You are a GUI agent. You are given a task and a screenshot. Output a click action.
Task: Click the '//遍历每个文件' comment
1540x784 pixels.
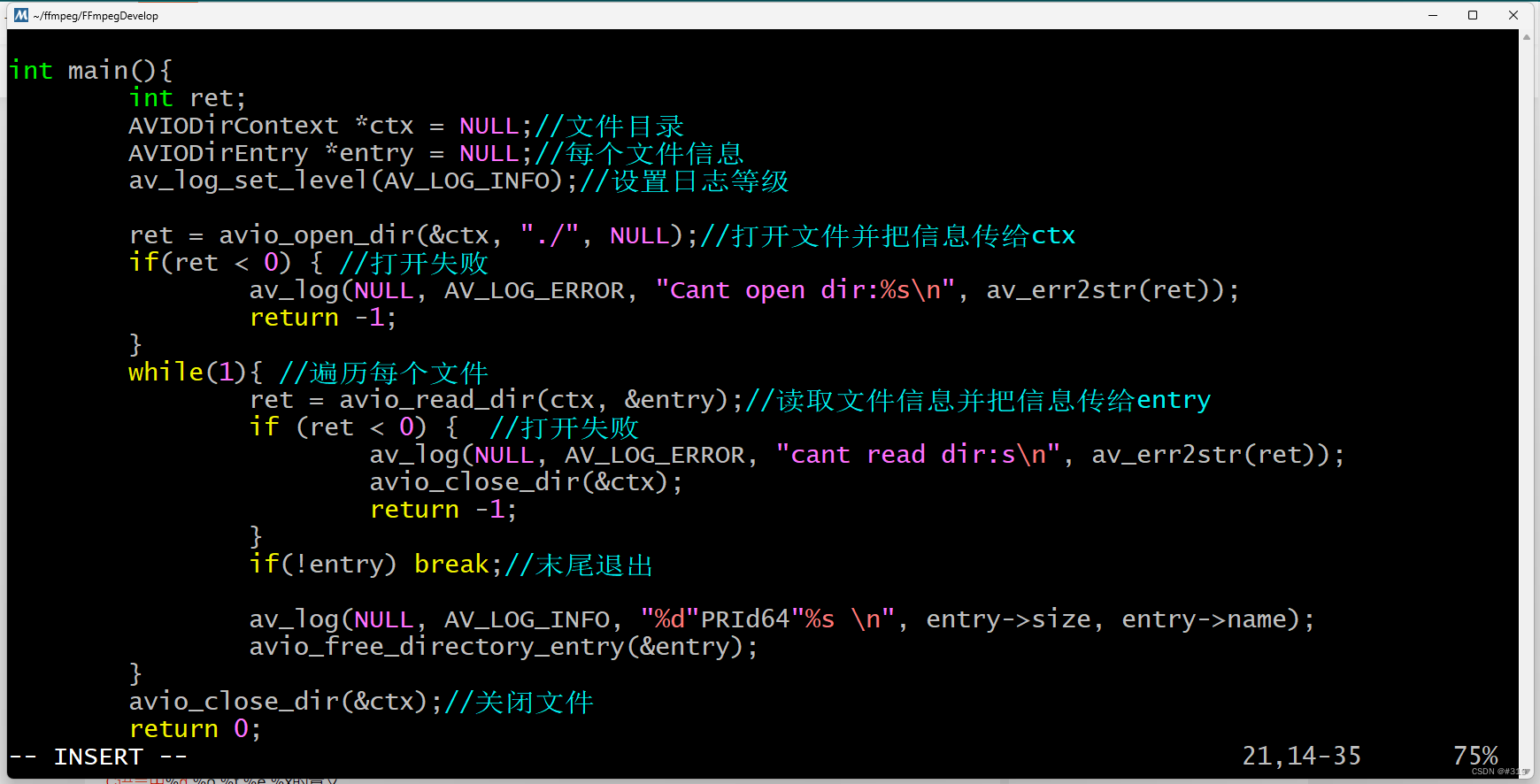[x=384, y=373]
